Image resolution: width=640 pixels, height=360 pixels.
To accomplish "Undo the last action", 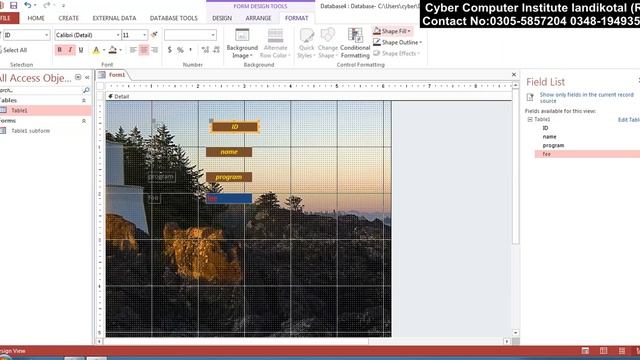I will [28, 5].
